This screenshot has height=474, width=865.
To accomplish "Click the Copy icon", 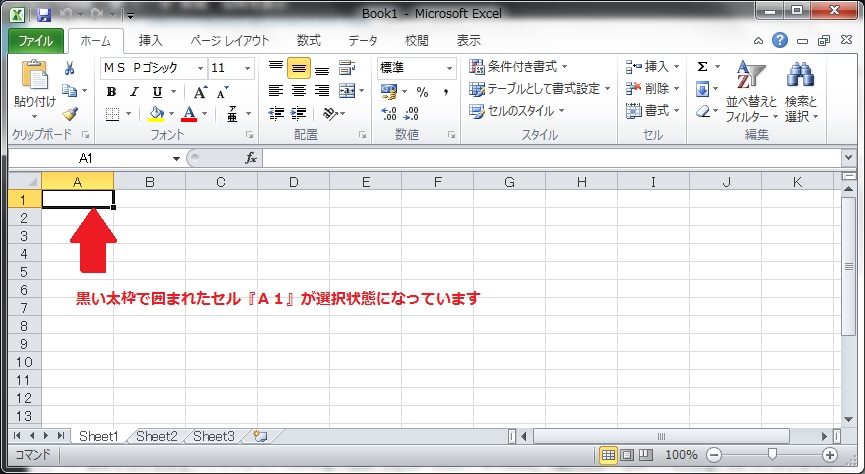I will (x=70, y=90).
